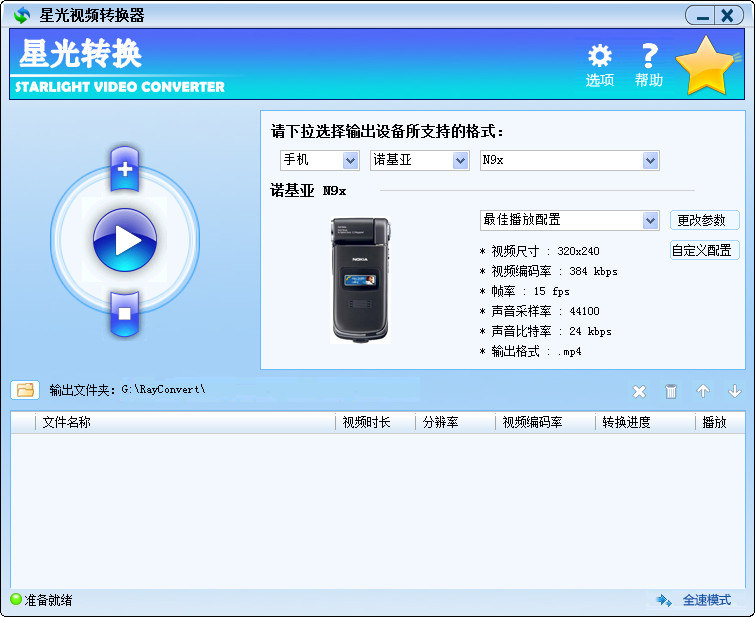
Task: Click the 诺基亚 N9x heading text
Action: coord(308,191)
